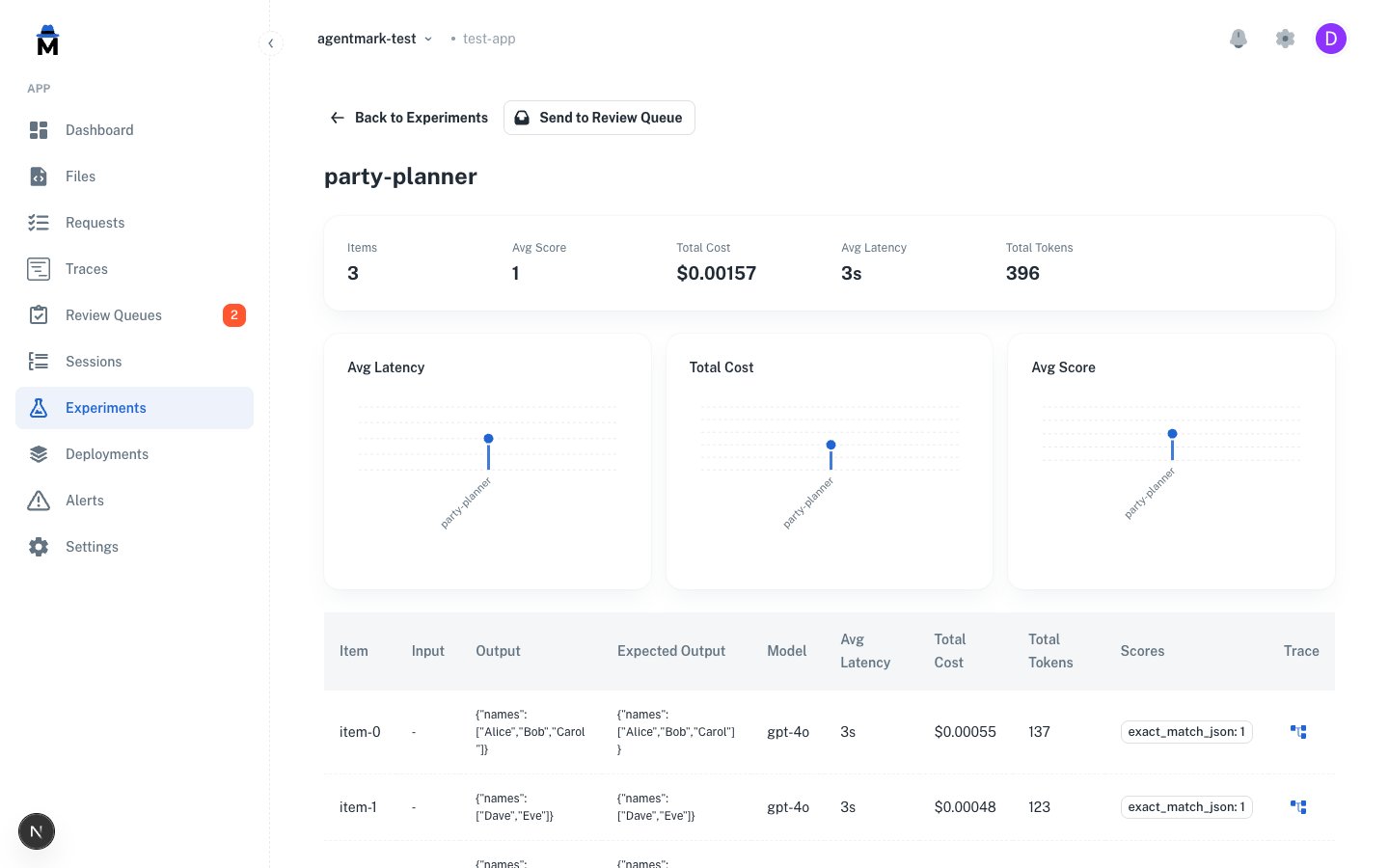Click the 396 total tokens value

pos(1022,273)
